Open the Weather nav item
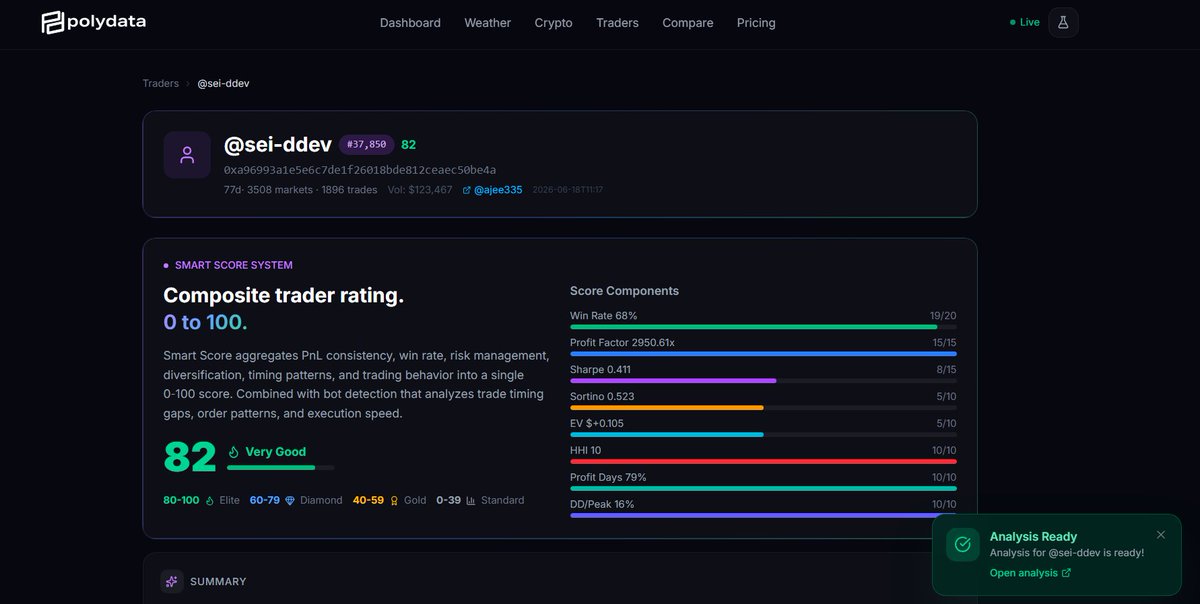Viewport: 1200px width, 604px height. point(488,22)
